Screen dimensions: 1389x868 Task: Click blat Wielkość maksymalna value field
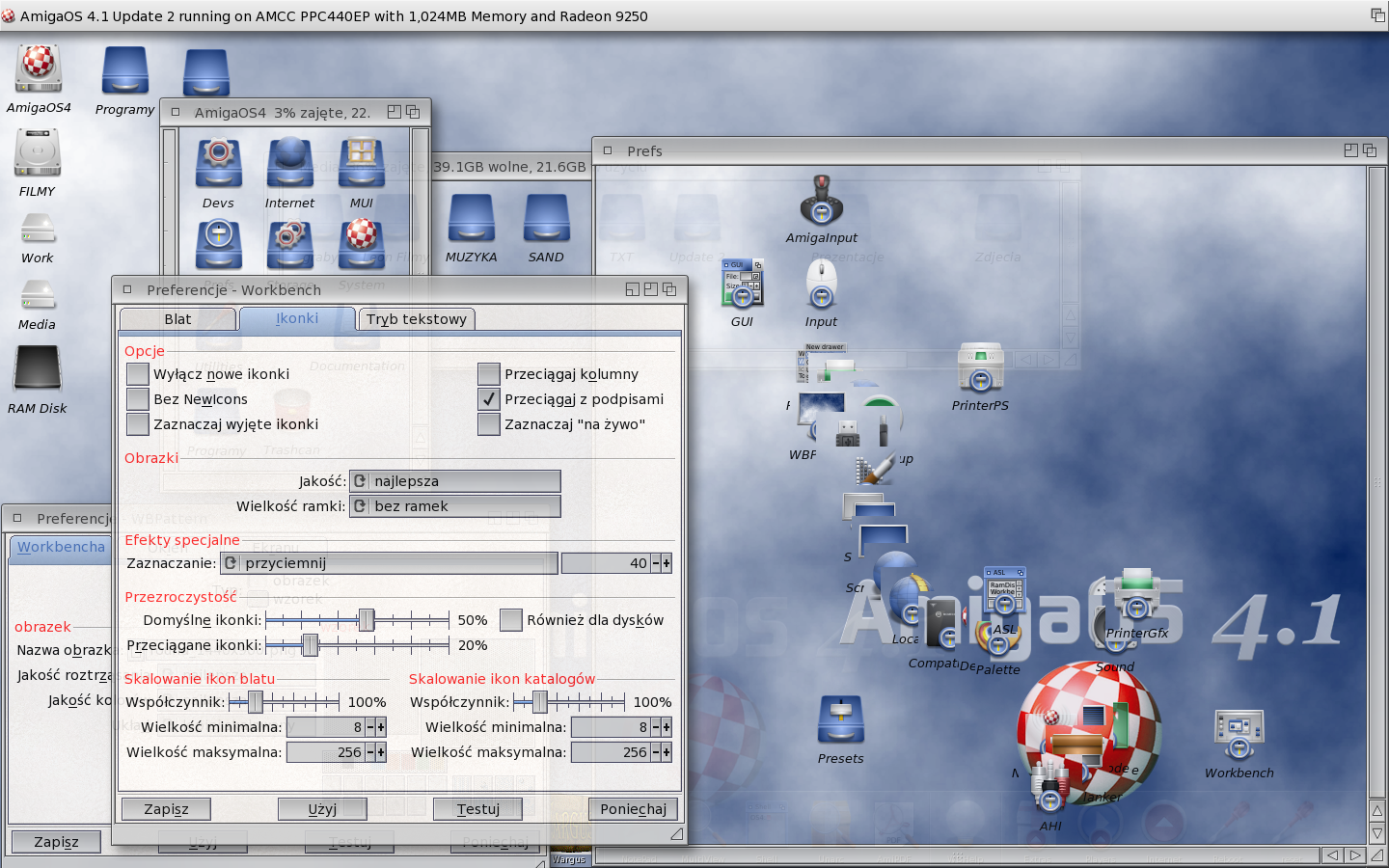(x=325, y=752)
